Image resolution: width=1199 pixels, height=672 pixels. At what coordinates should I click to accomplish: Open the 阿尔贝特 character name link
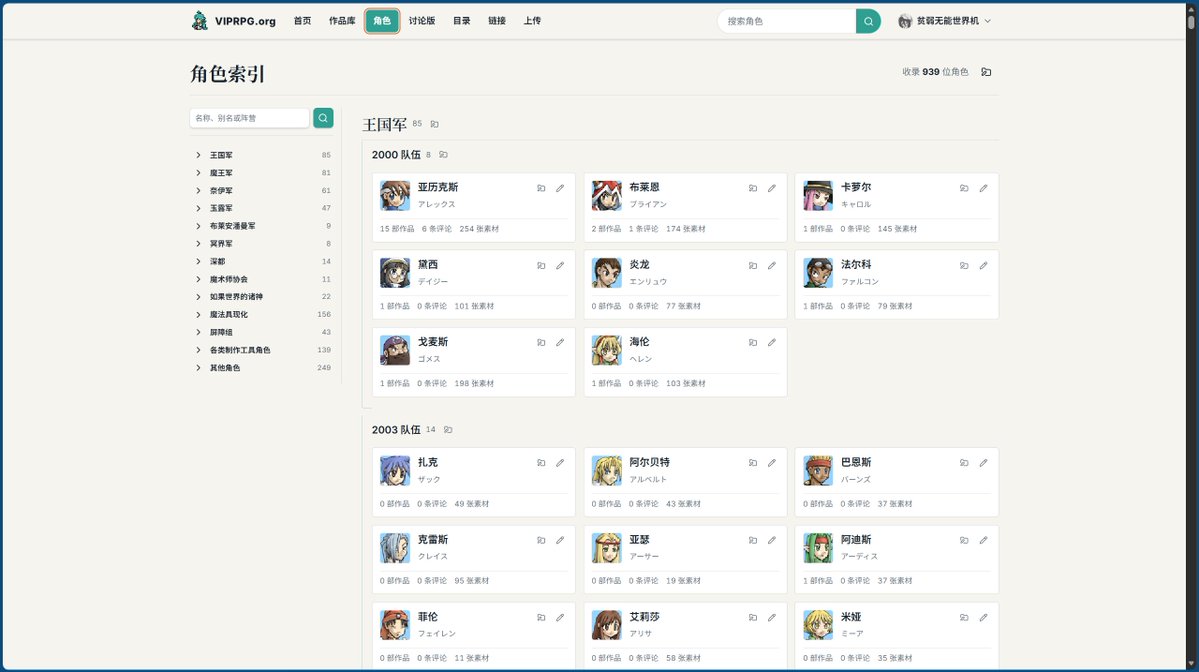click(x=649, y=463)
